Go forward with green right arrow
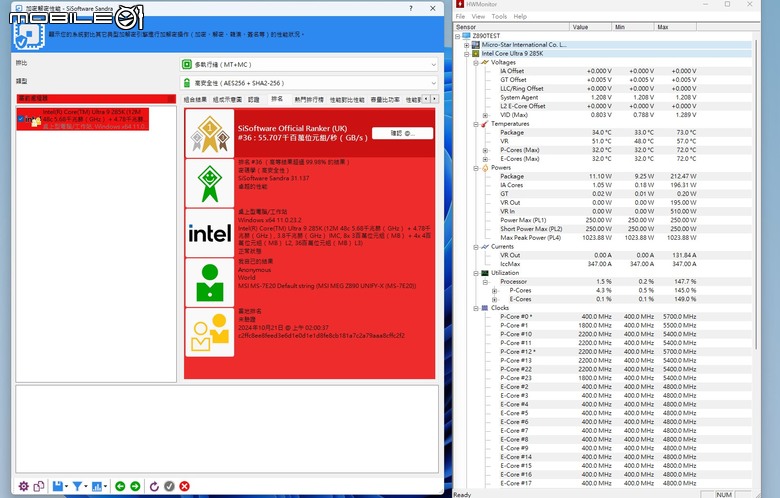Image resolution: width=780 pixels, height=498 pixels. [135, 486]
